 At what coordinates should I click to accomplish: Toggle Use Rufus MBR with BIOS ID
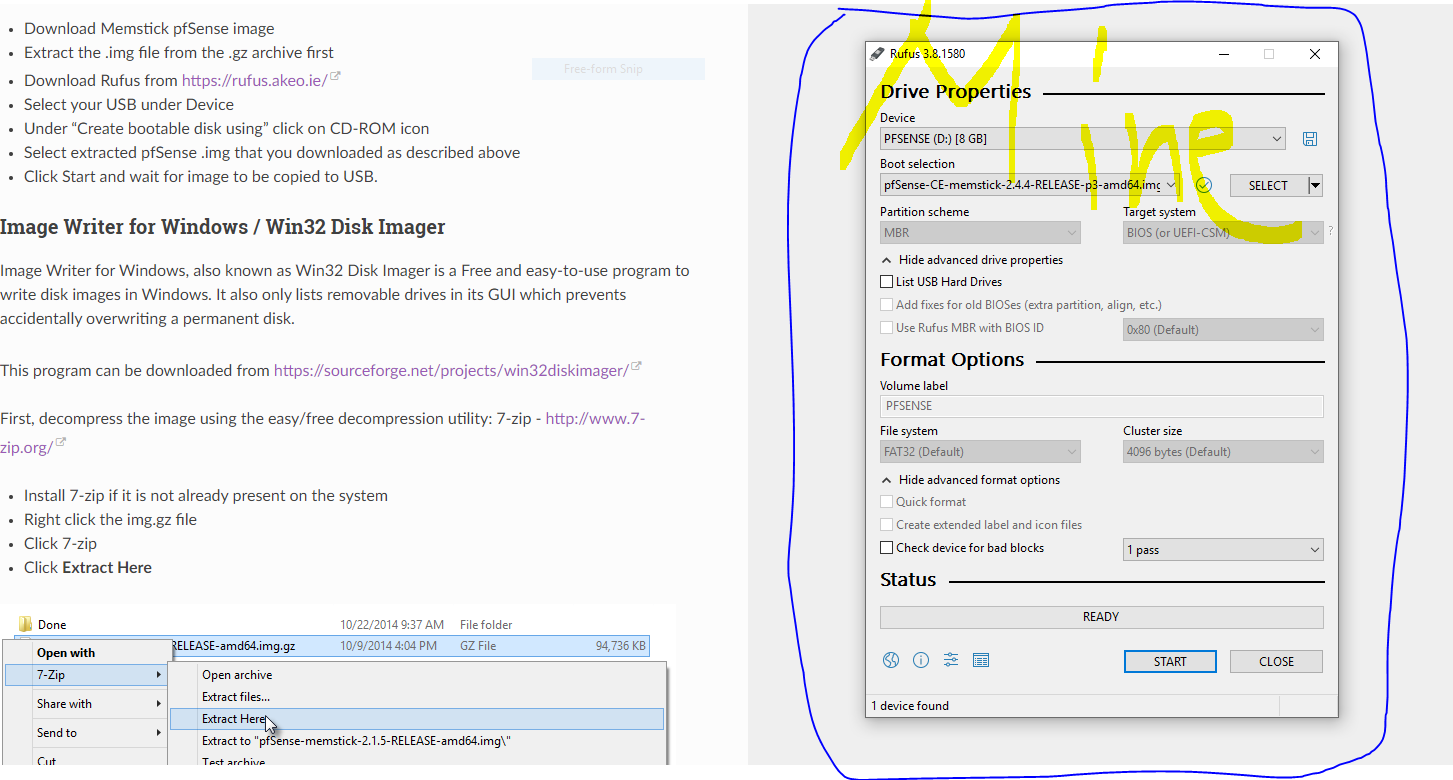886,328
